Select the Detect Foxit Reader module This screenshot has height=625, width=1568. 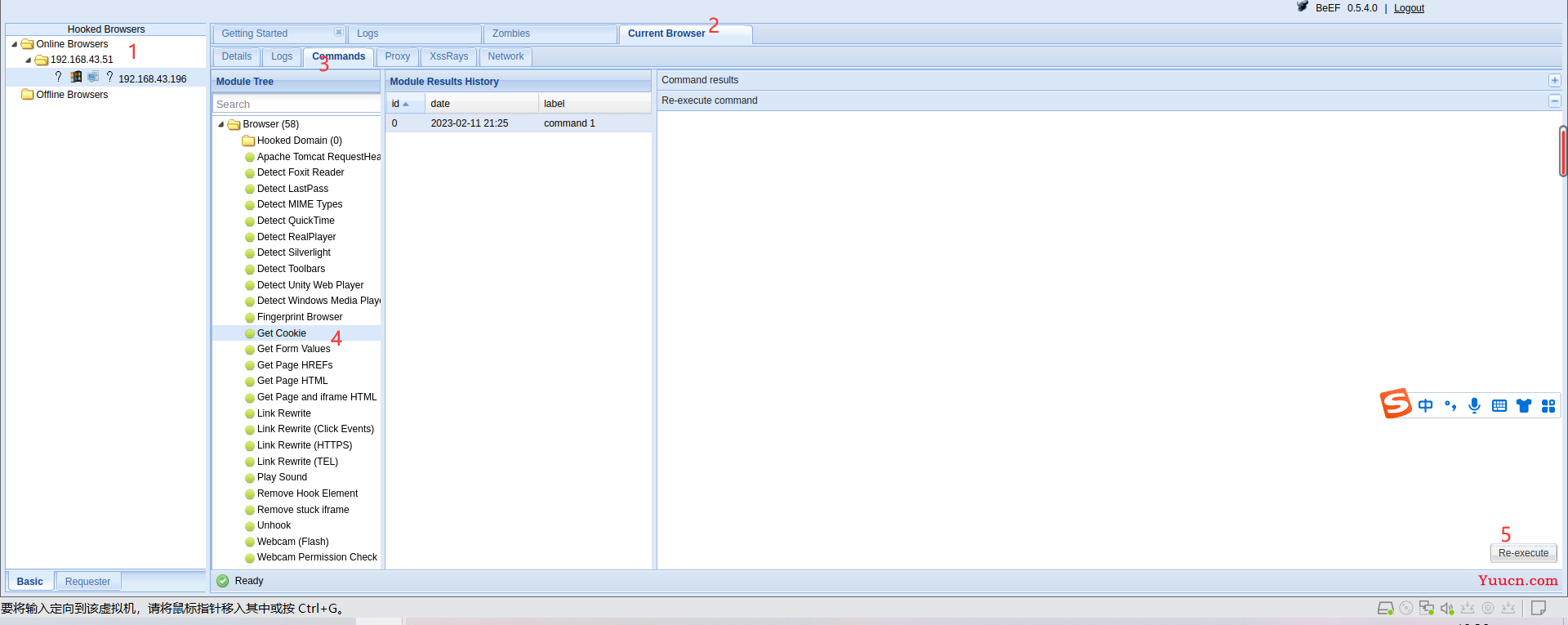301,172
